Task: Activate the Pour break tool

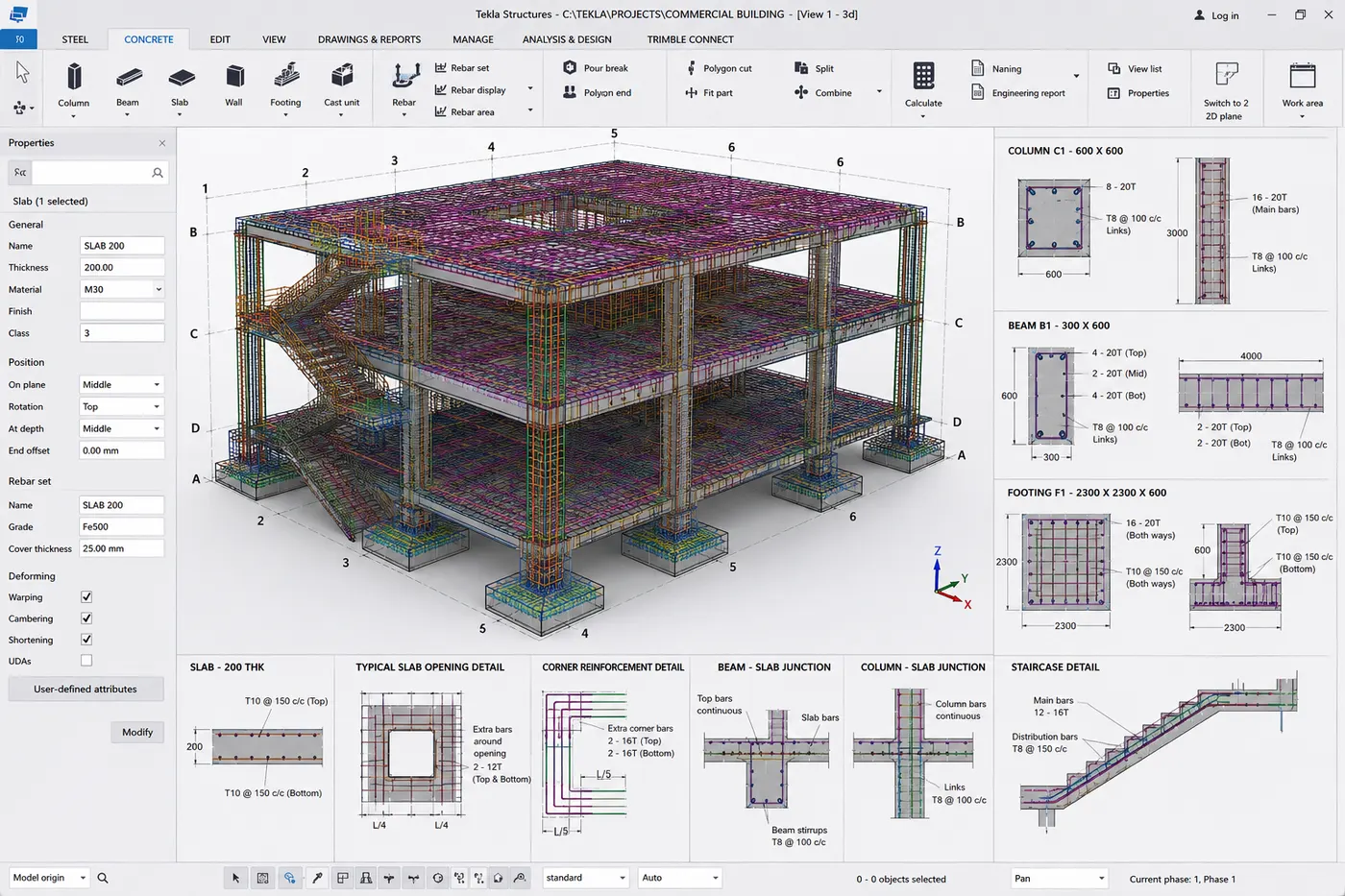Action: pos(596,68)
